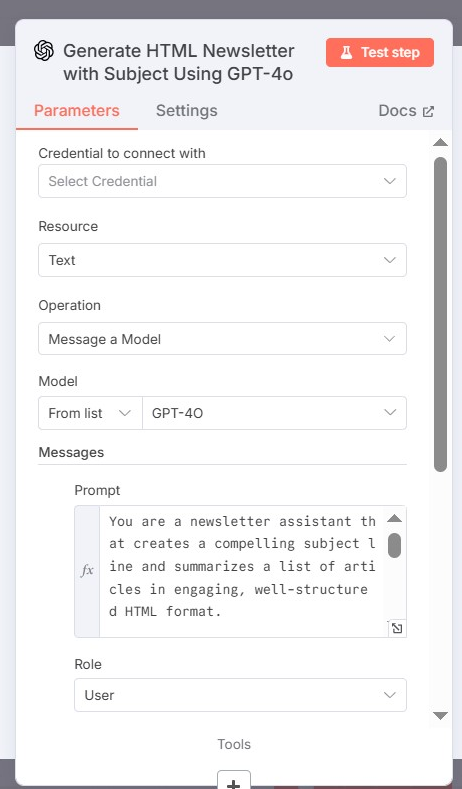Click the OpenAI logo icon in header
This screenshot has height=789, width=462.
[x=44, y=51]
